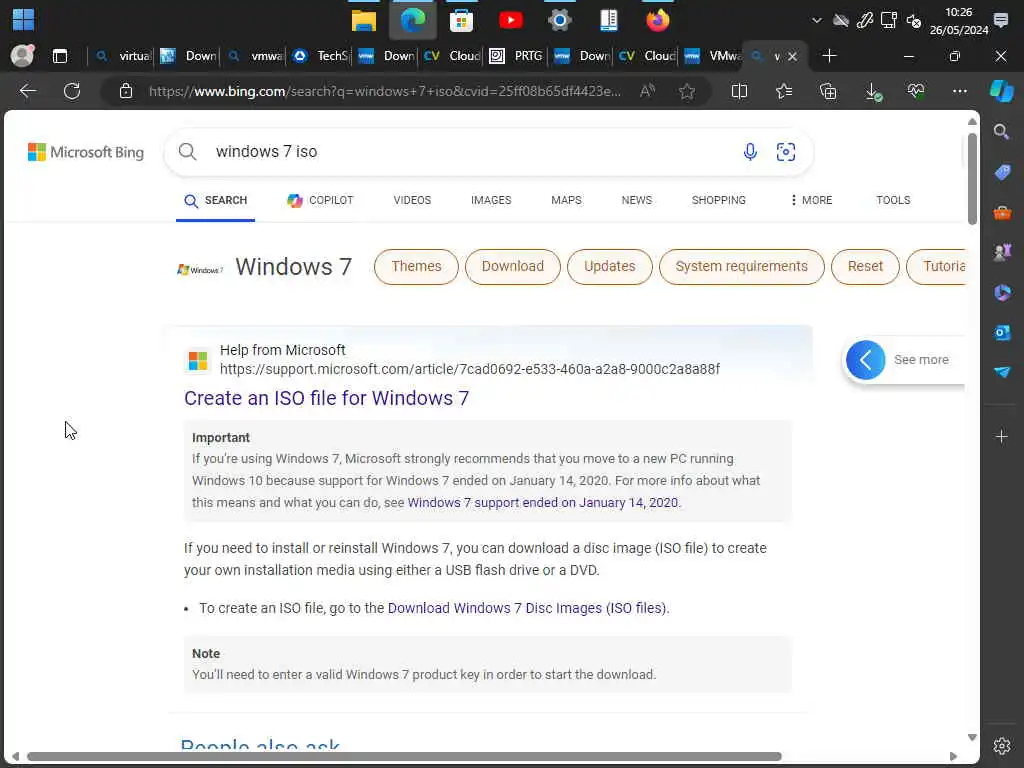This screenshot has height=768, width=1024.
Task: Add app to sidebar plus
Action: [1002, 436]
